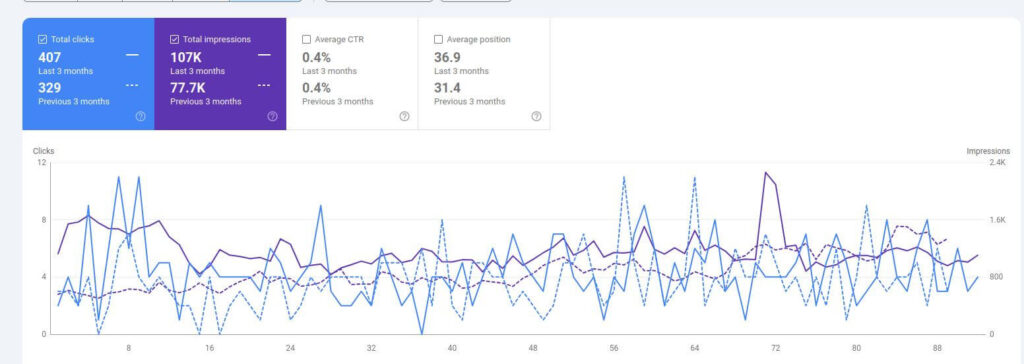Enable the Average position checkbox
The height and width of the screenshot is (364, 1024).
[x=438, y=39]
